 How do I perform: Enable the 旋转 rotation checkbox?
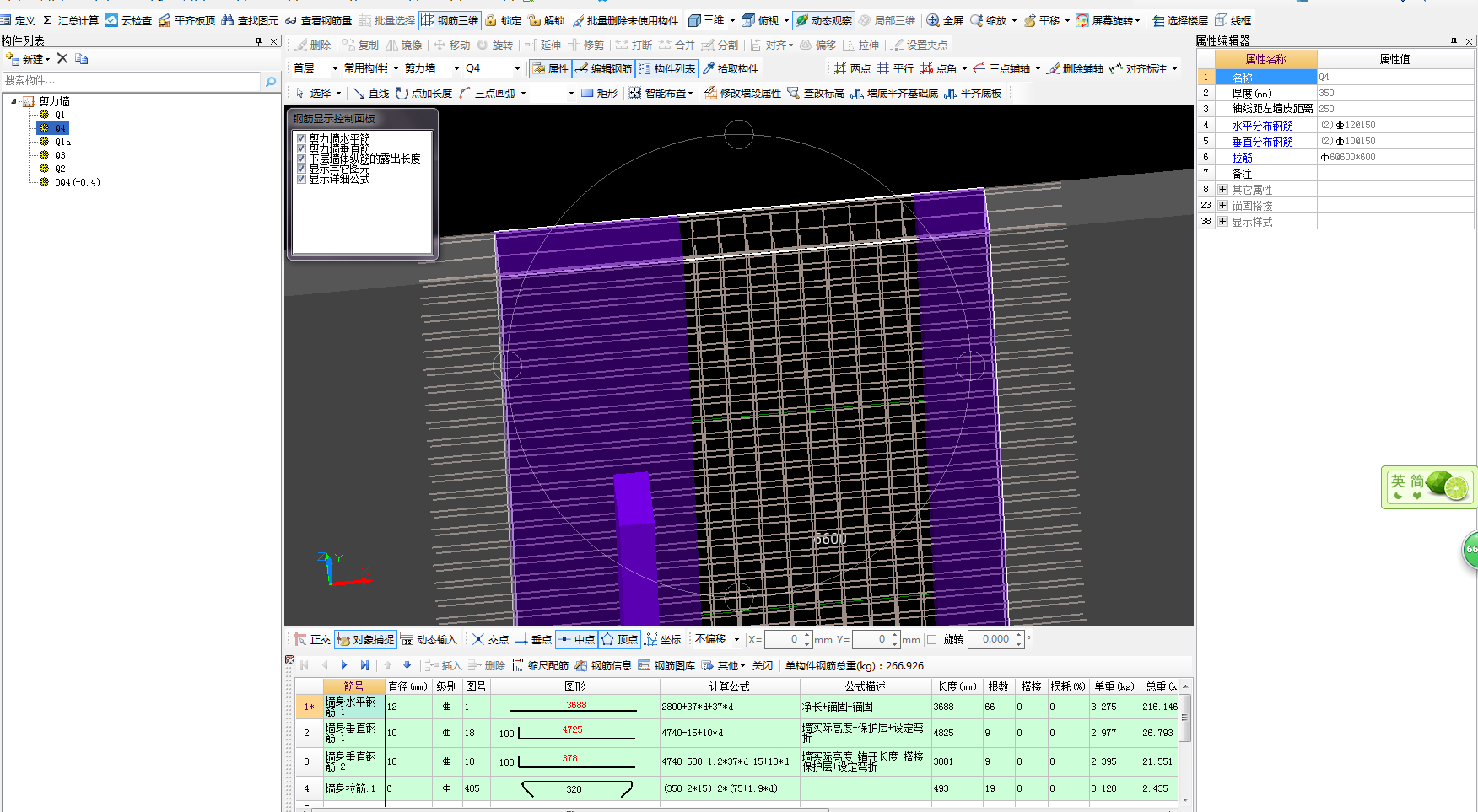tap(932, 640)
